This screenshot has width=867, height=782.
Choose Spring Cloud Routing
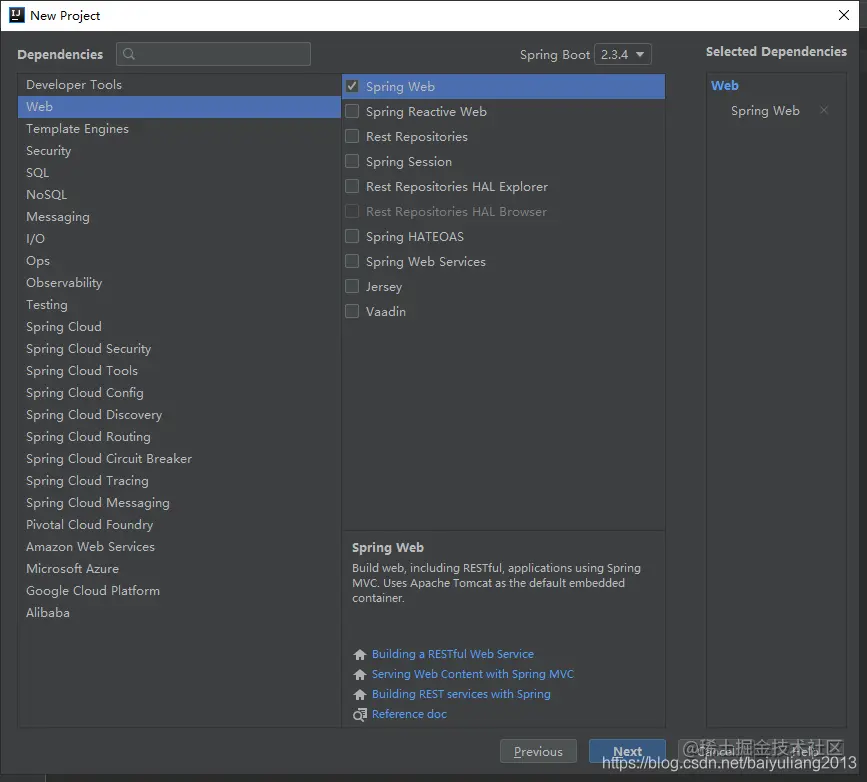click(x=179, y=437)
